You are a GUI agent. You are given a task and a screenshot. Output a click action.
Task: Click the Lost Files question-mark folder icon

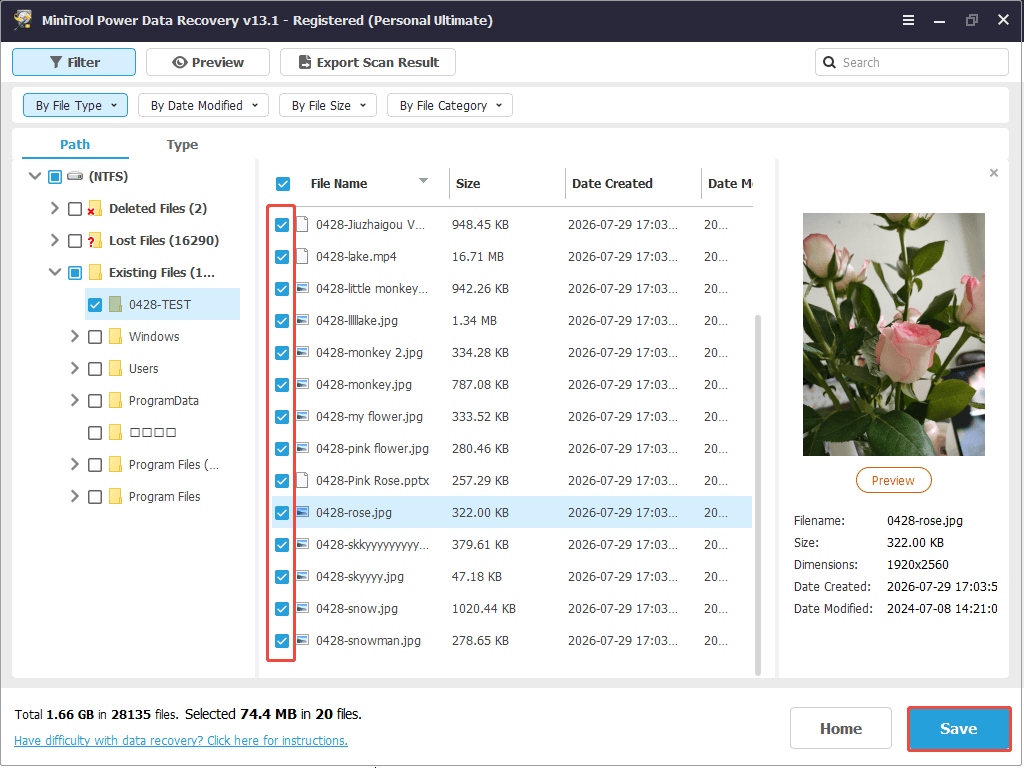pos(94,240)
